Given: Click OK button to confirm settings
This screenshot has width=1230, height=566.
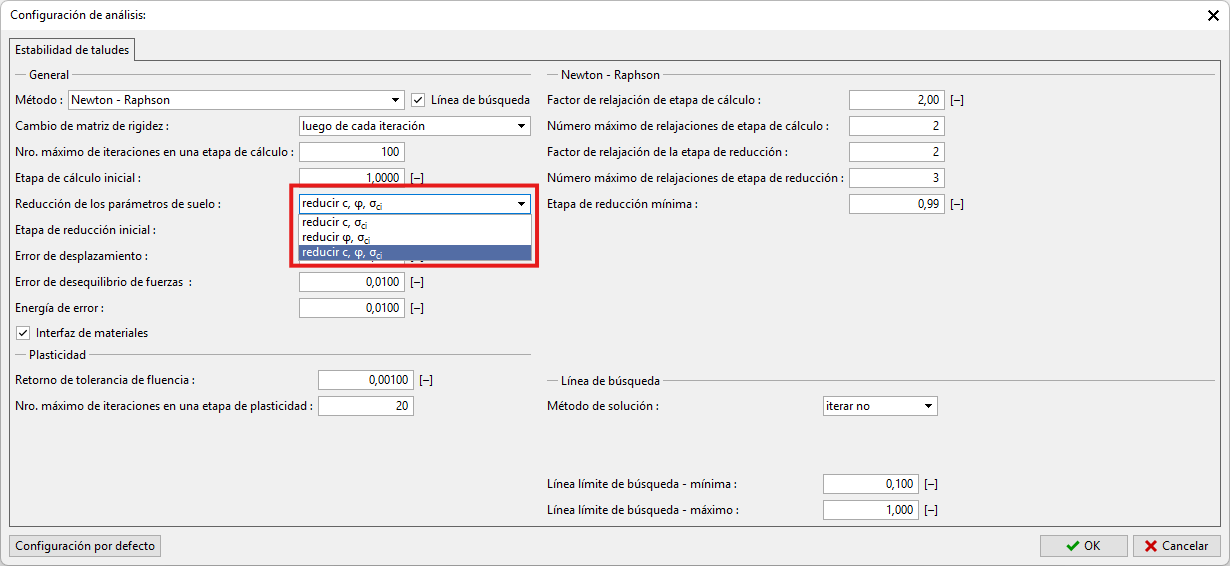Looking at the screenshot, I should pos(1083,546).
